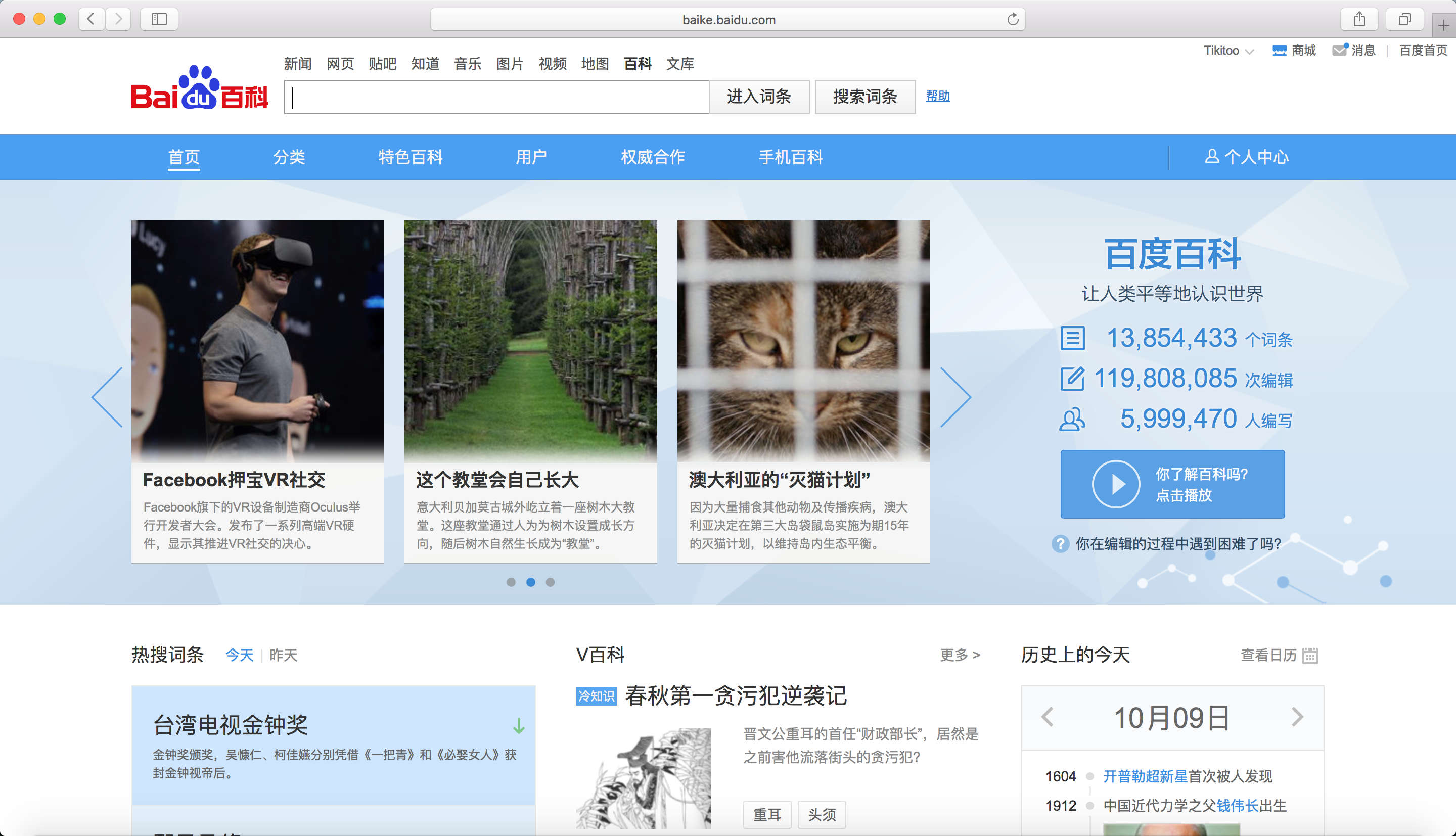Focus the Baike search input field
This screenshot has width=1456, height=836.
point(496,97)
